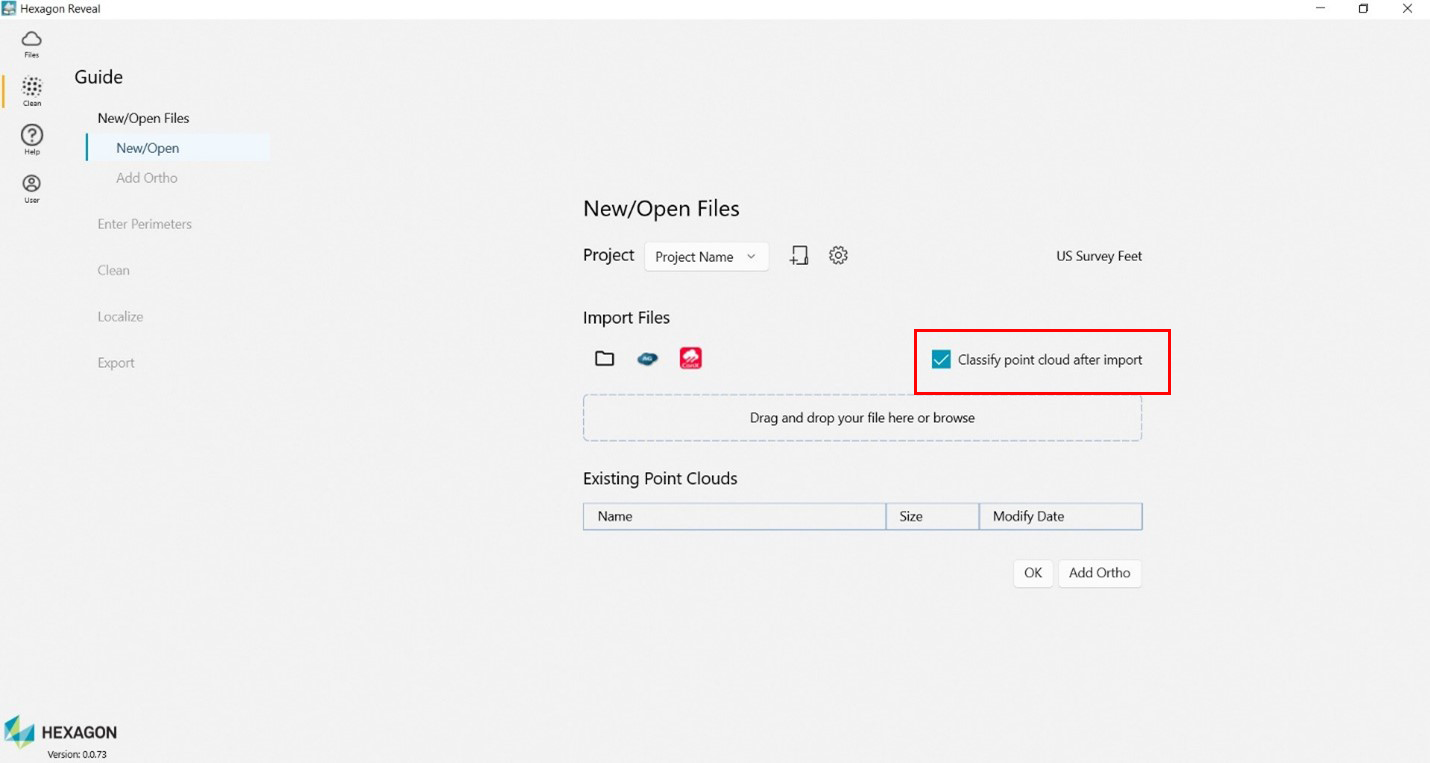Uncheck Classify point cloud after import
This screenshot has width=1430, height=763.
tap(941, 360)
